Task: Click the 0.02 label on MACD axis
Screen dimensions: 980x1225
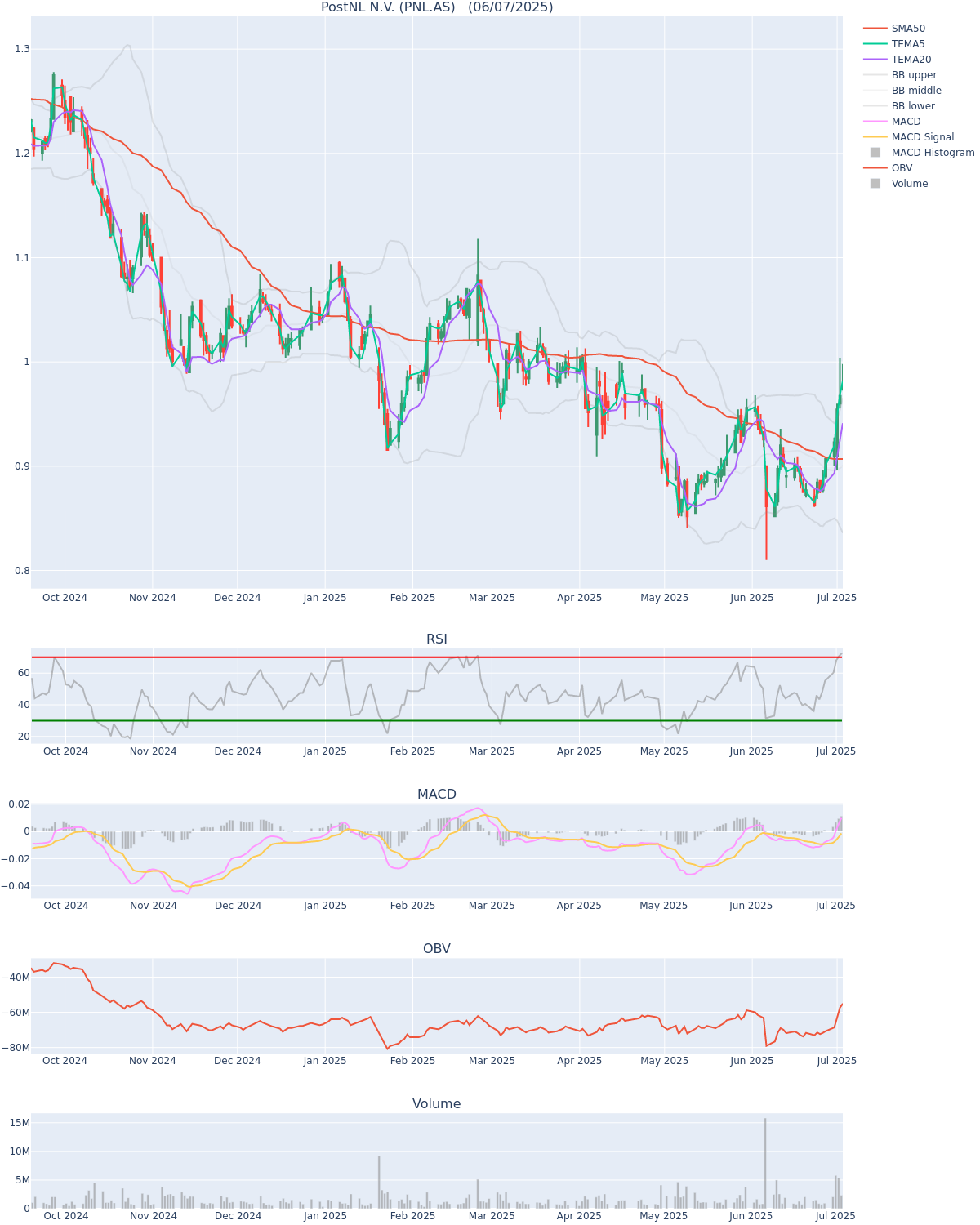Action: pos(20,804)
